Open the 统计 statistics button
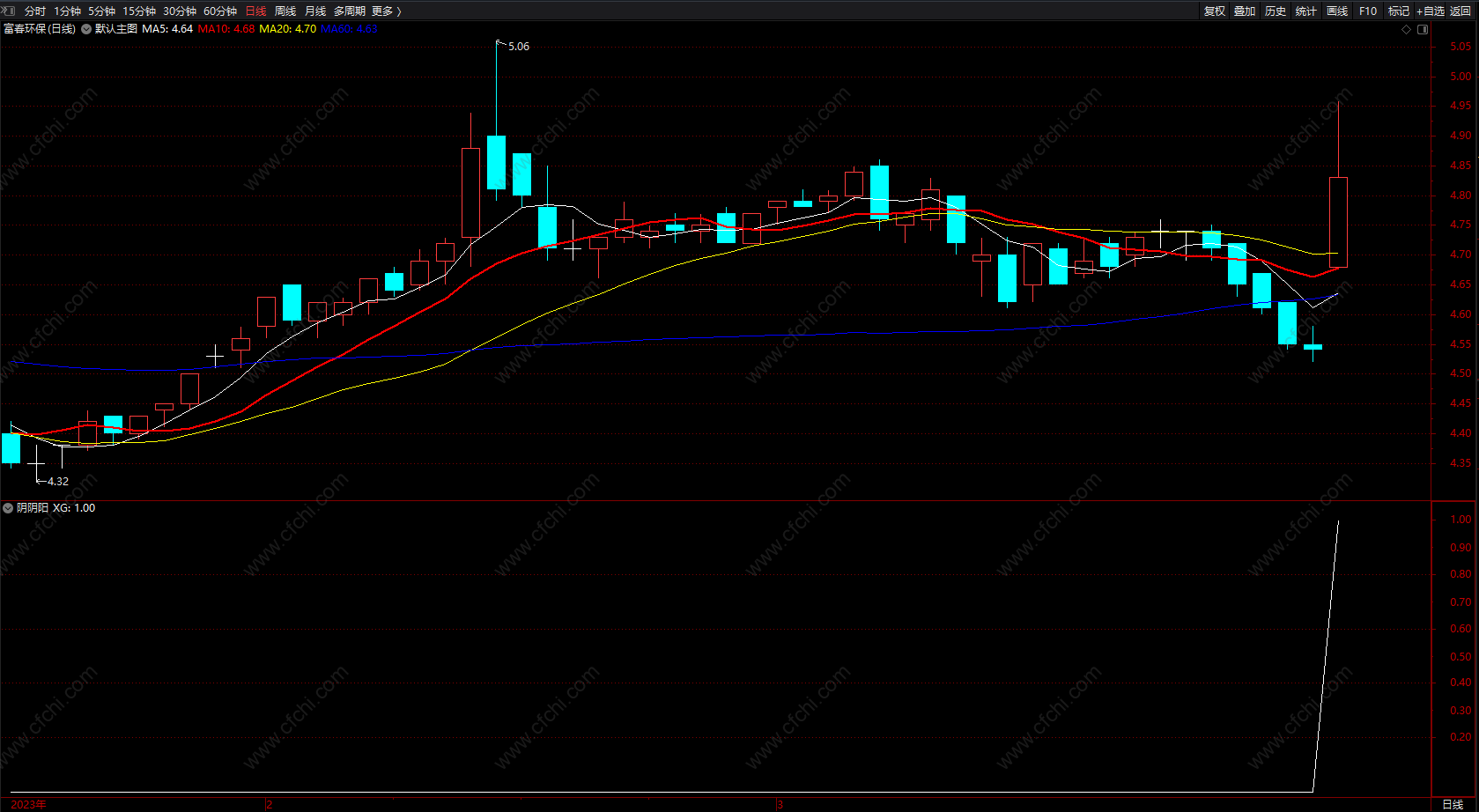This screenshot has height=812, width=1479. pyautogui.click(x=1306, y=11)
